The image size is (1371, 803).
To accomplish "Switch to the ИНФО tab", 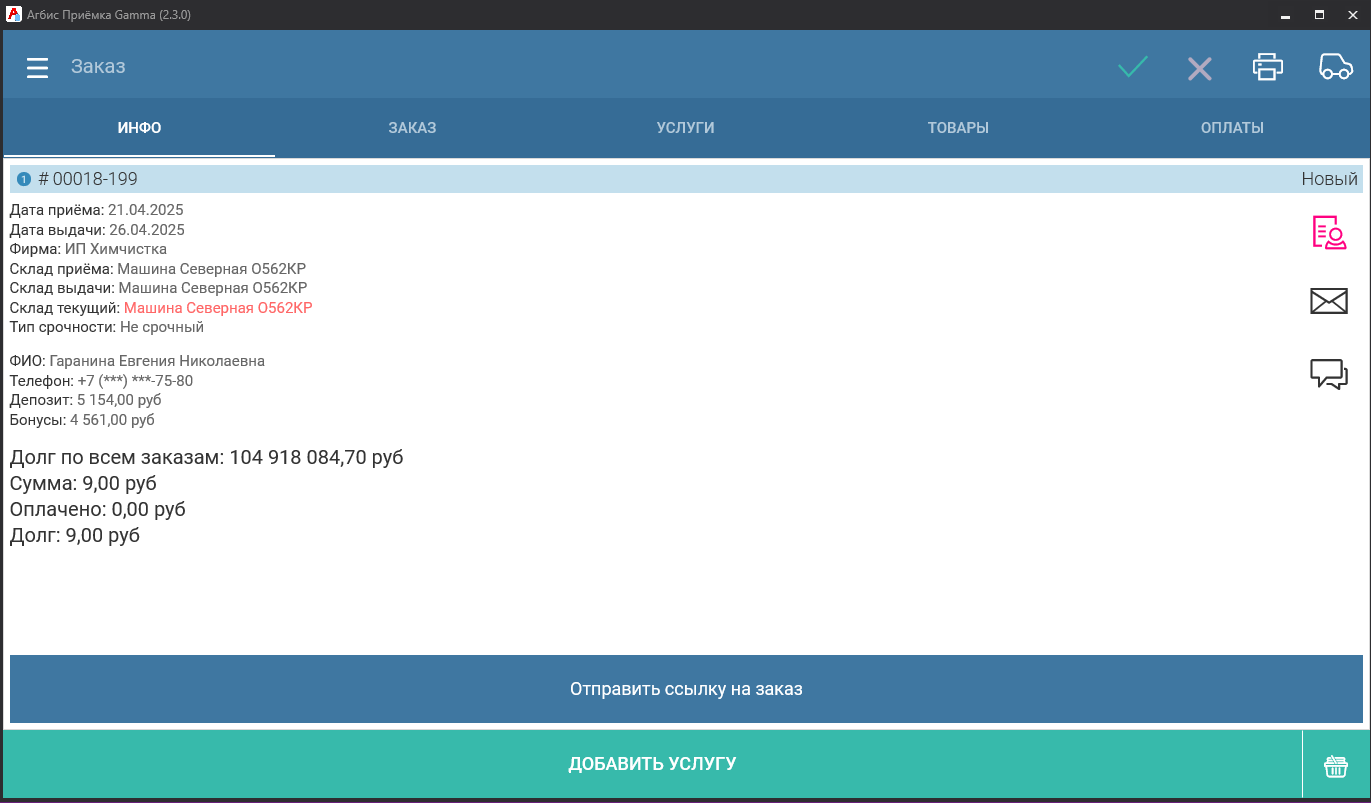I will tap(139, 128).
